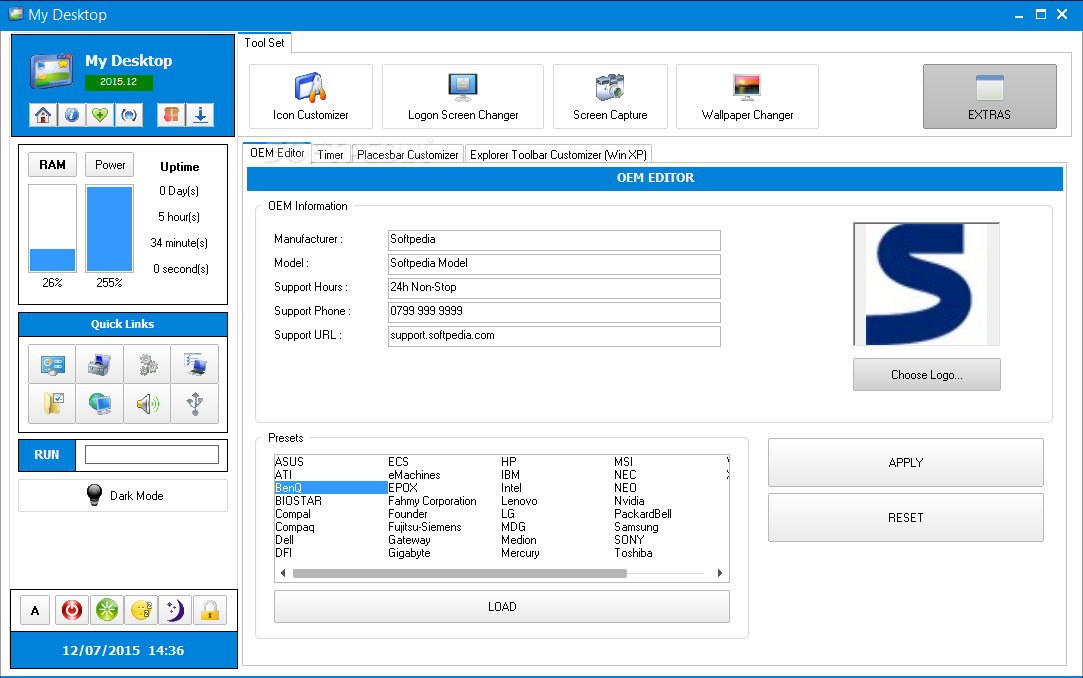The image size is (1083, 678).
Task: Click the APPLY button
Action: [x=905, y=463]
